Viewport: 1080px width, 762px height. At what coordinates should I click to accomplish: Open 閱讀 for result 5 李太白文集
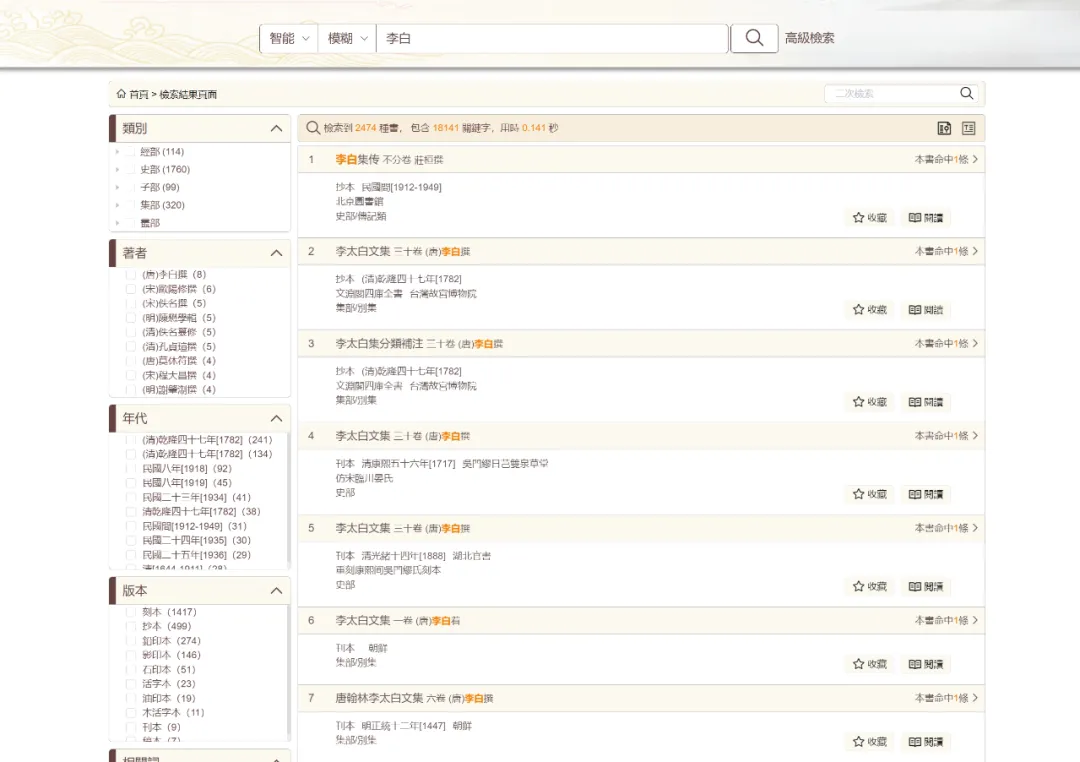(925, 586)
